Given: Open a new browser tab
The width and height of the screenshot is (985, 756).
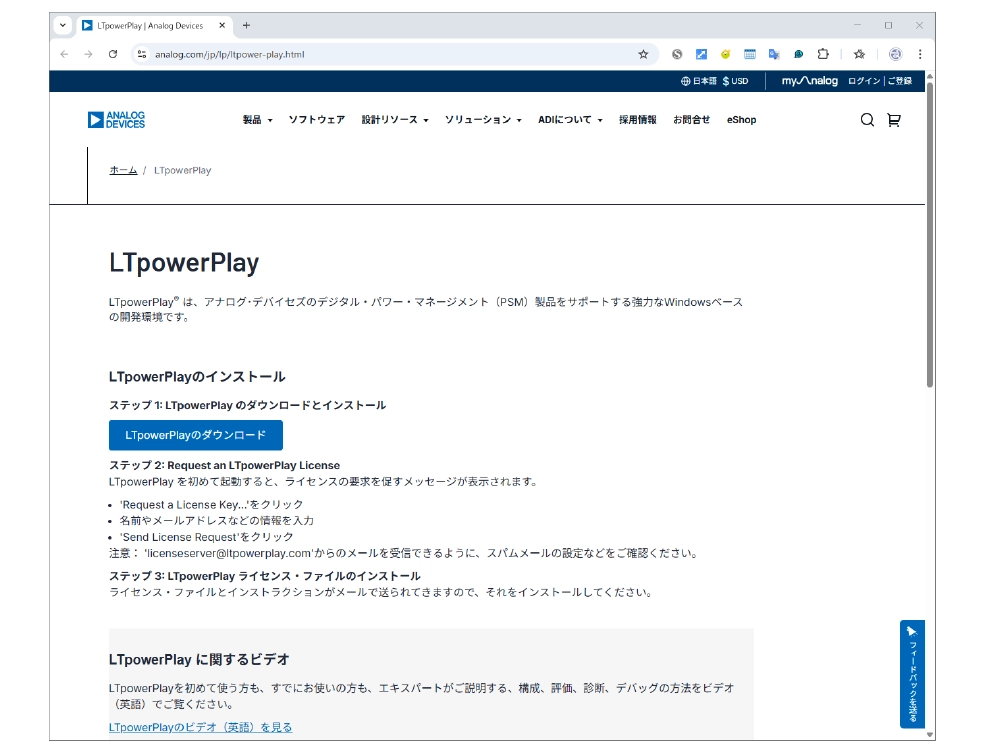Looking at the screenshot, I should (246, 26).
